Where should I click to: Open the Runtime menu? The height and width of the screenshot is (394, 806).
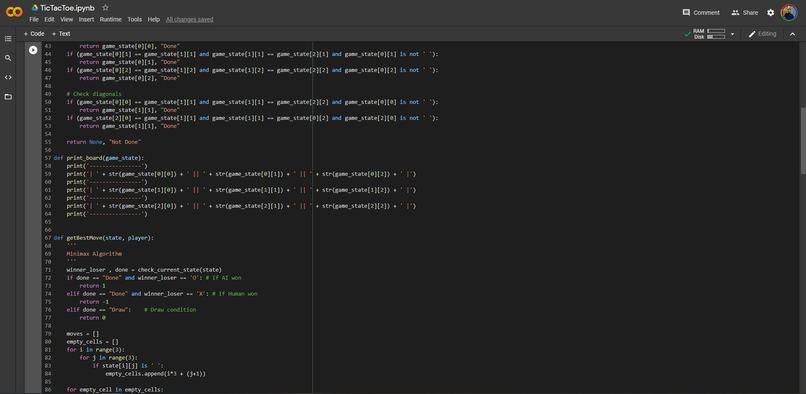(x=111, y=20)
